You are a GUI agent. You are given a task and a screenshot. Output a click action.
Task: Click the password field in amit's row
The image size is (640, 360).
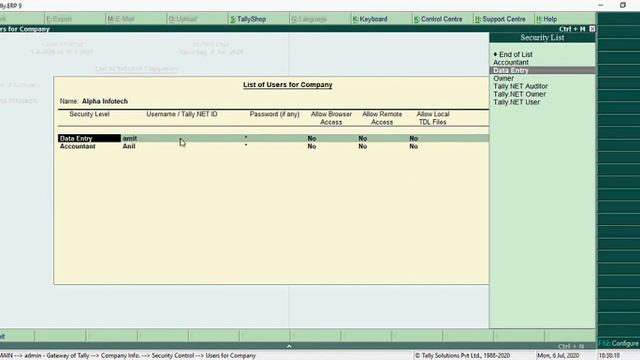[246, 138]
